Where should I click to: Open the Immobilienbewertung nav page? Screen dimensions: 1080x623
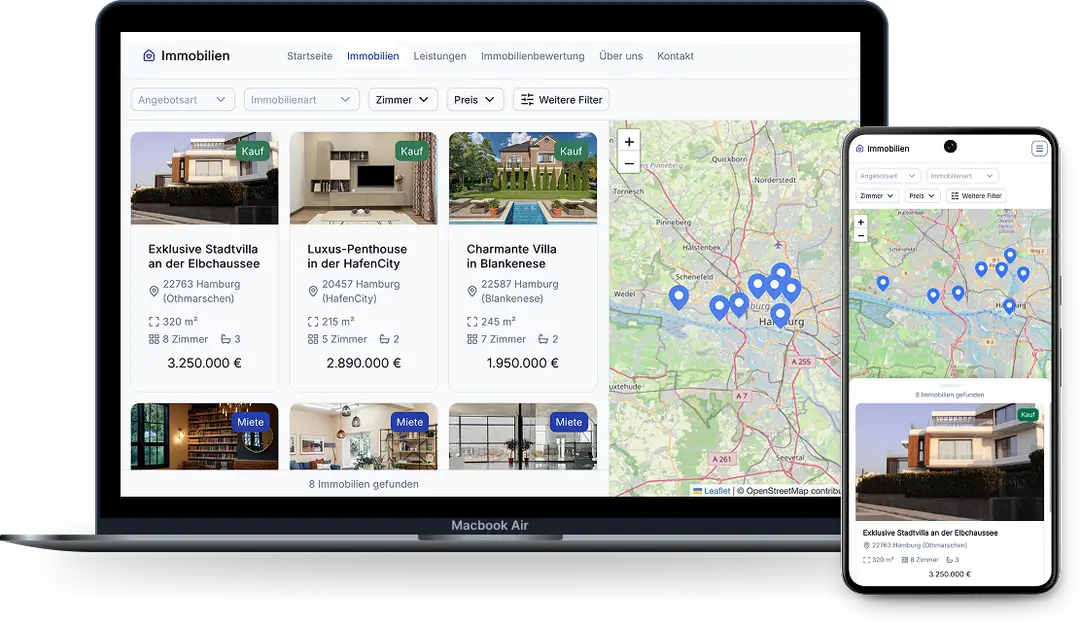(532, 56)
